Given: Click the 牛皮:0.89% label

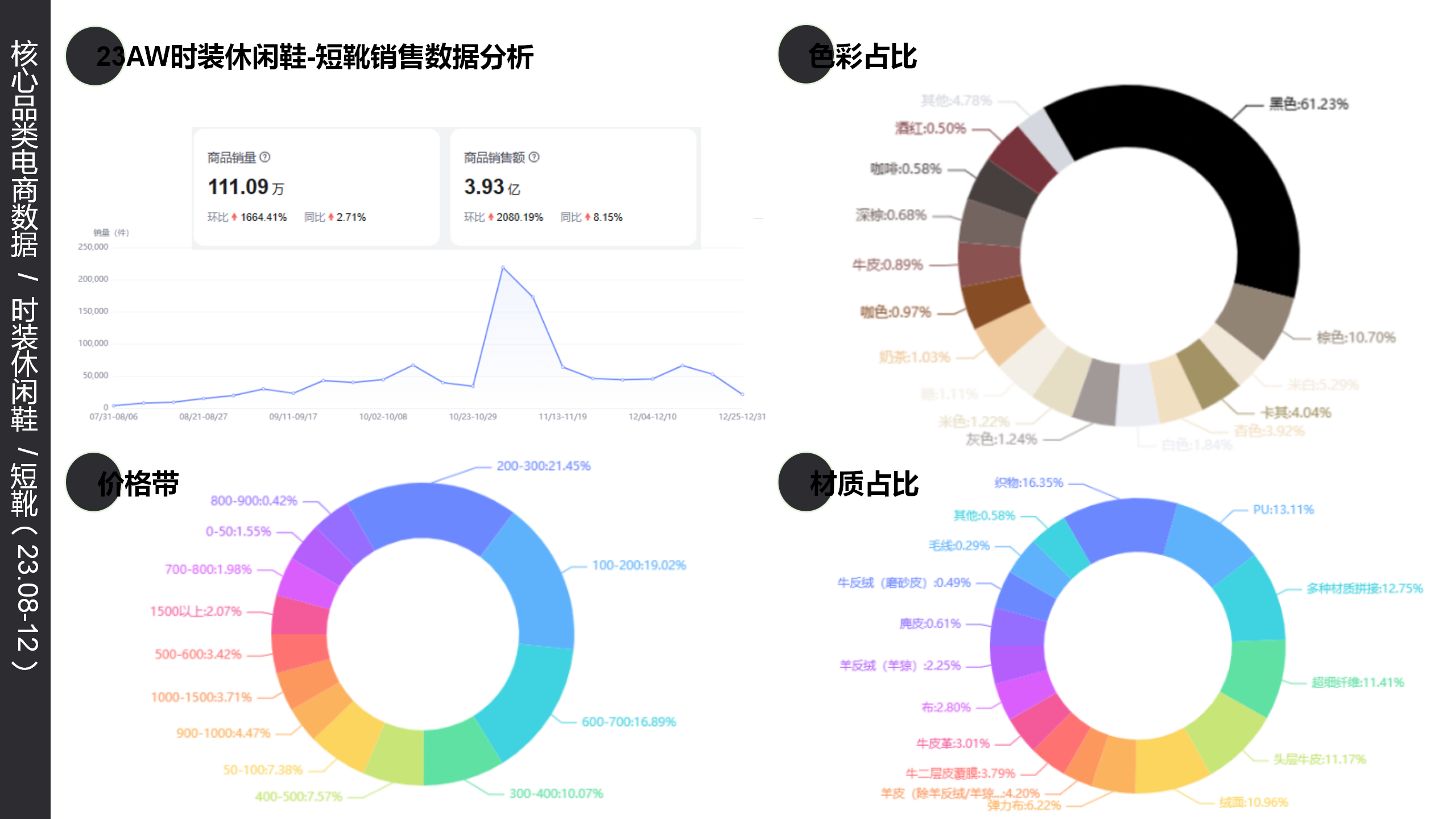Looking at the screenshot, I should [887, 265].
